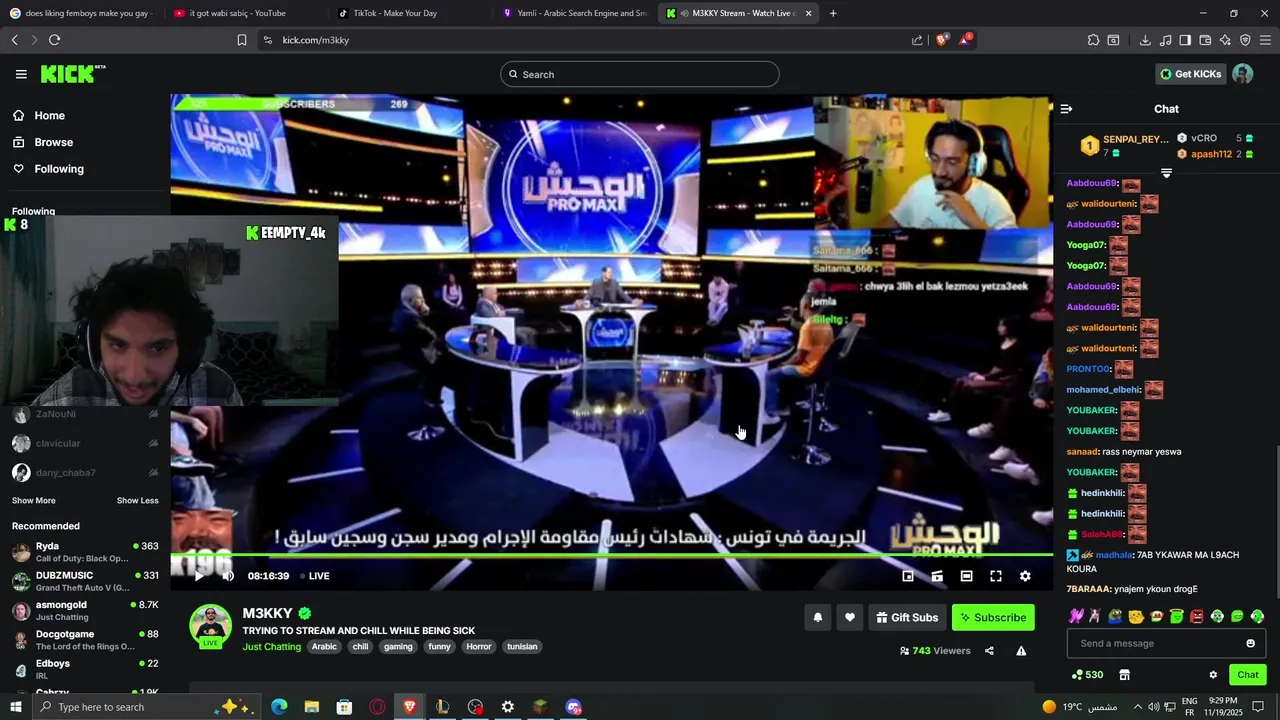The image size is (1280, 720).
Task: Play the stream video
Action: (x=198, y=576)
